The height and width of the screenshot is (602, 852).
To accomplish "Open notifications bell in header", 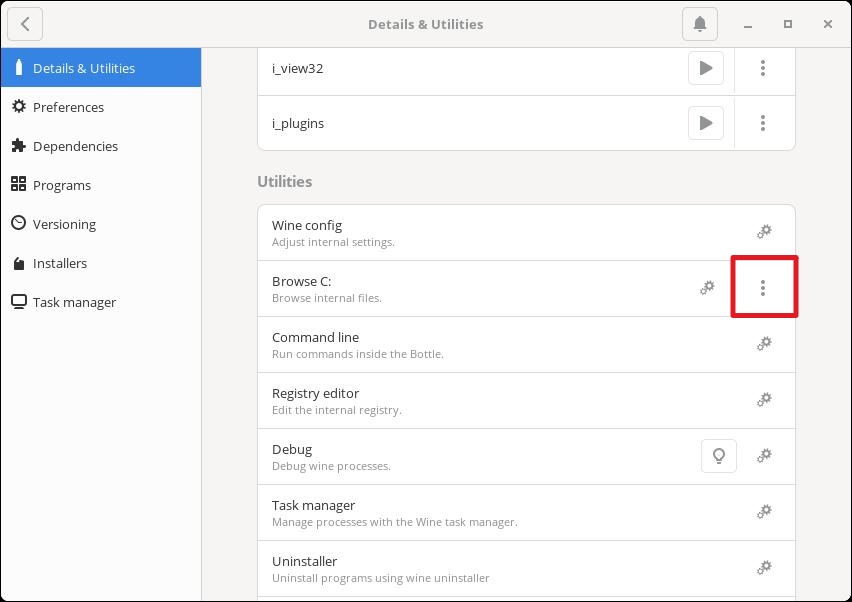I will point(700,24).
